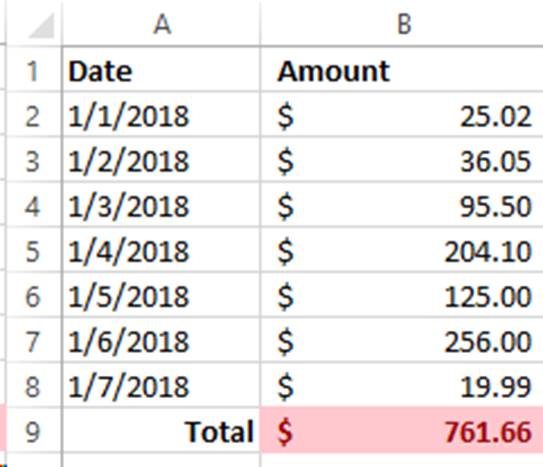Screen dimensions: 543x467
Task: Select the Total label cell
Action: point(161,430)
